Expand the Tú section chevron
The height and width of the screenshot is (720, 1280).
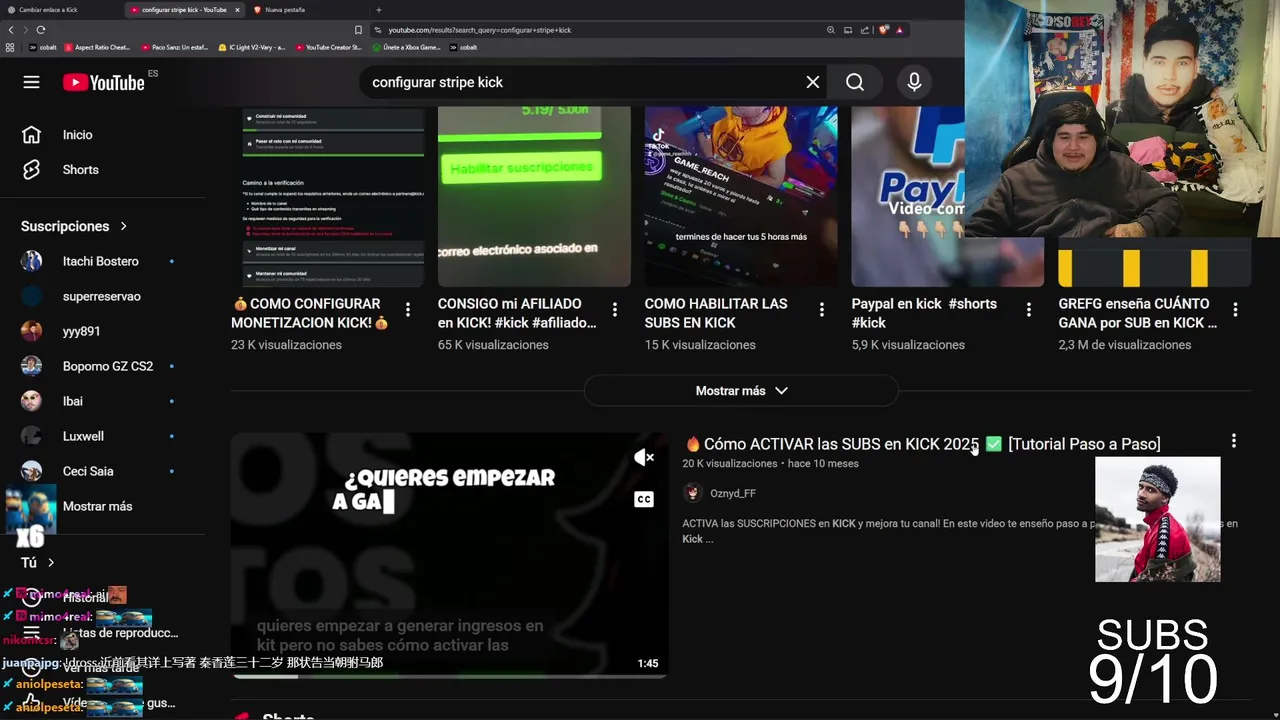coord(50,563)
